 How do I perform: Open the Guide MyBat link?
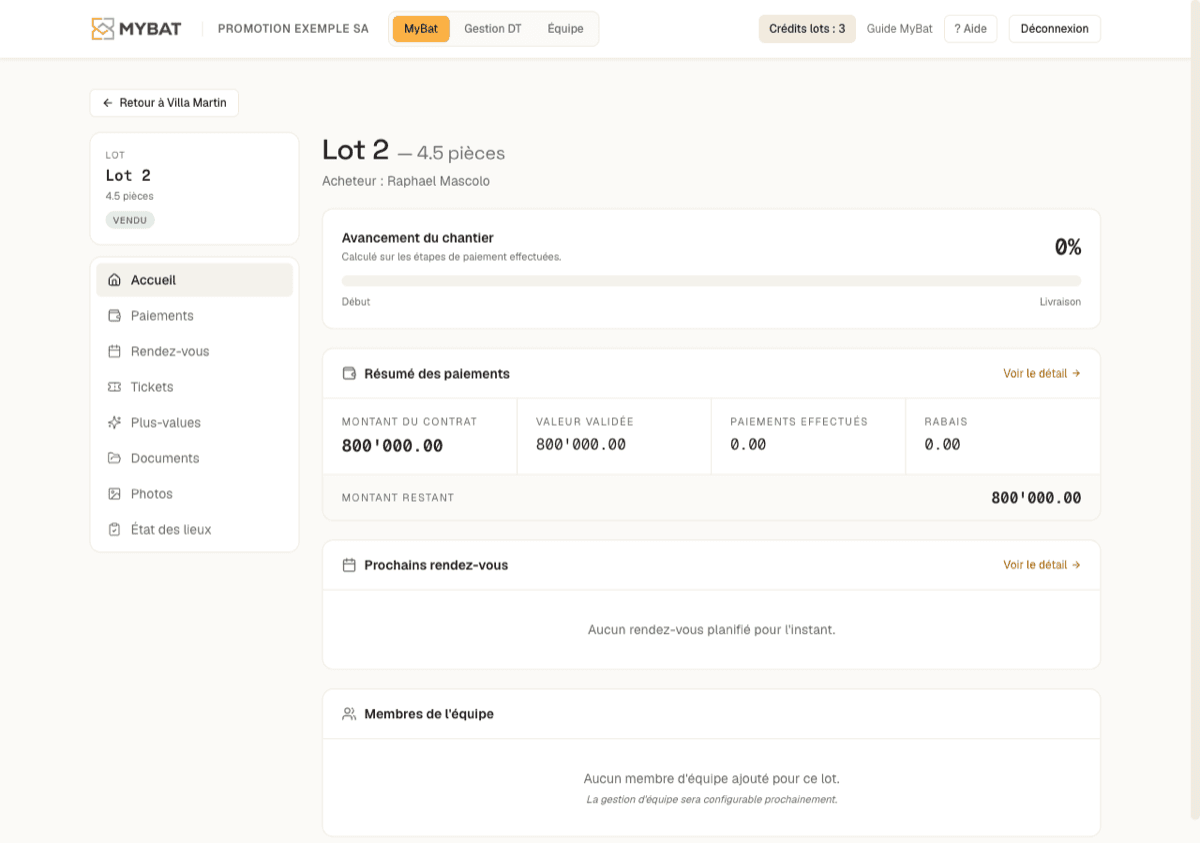click(899, 29)
